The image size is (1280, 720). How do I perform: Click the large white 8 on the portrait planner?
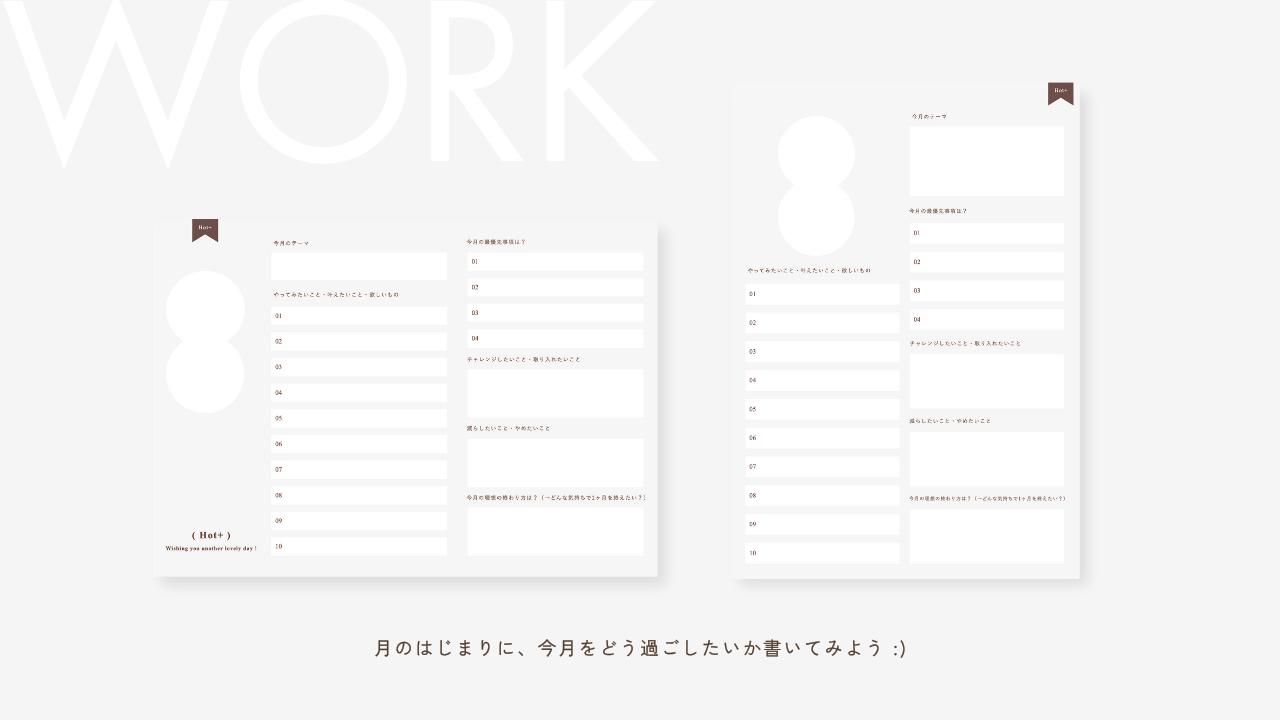816,186
